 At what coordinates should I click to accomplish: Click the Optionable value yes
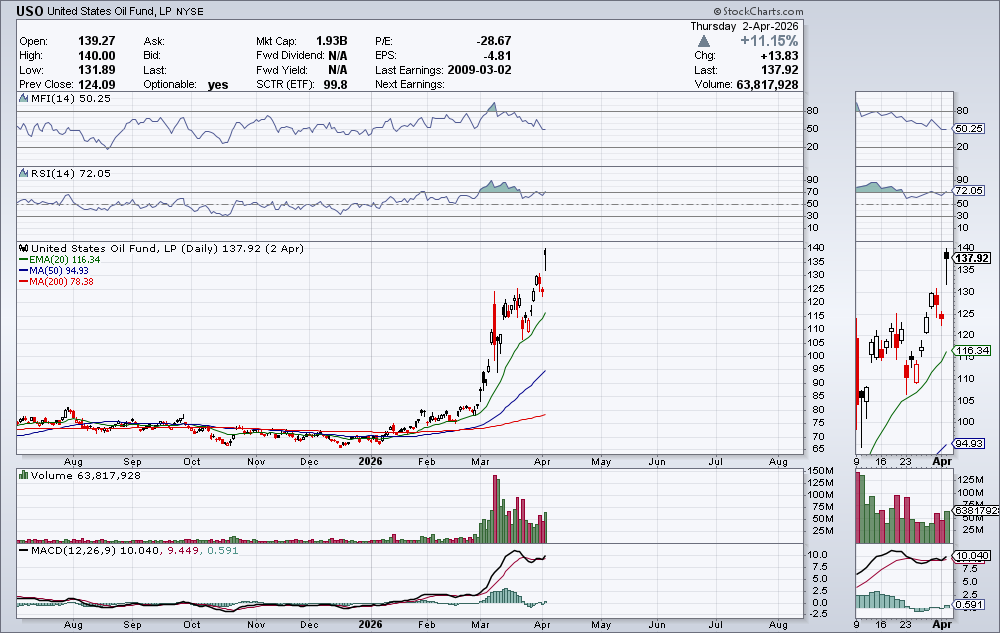coord(217,85)
